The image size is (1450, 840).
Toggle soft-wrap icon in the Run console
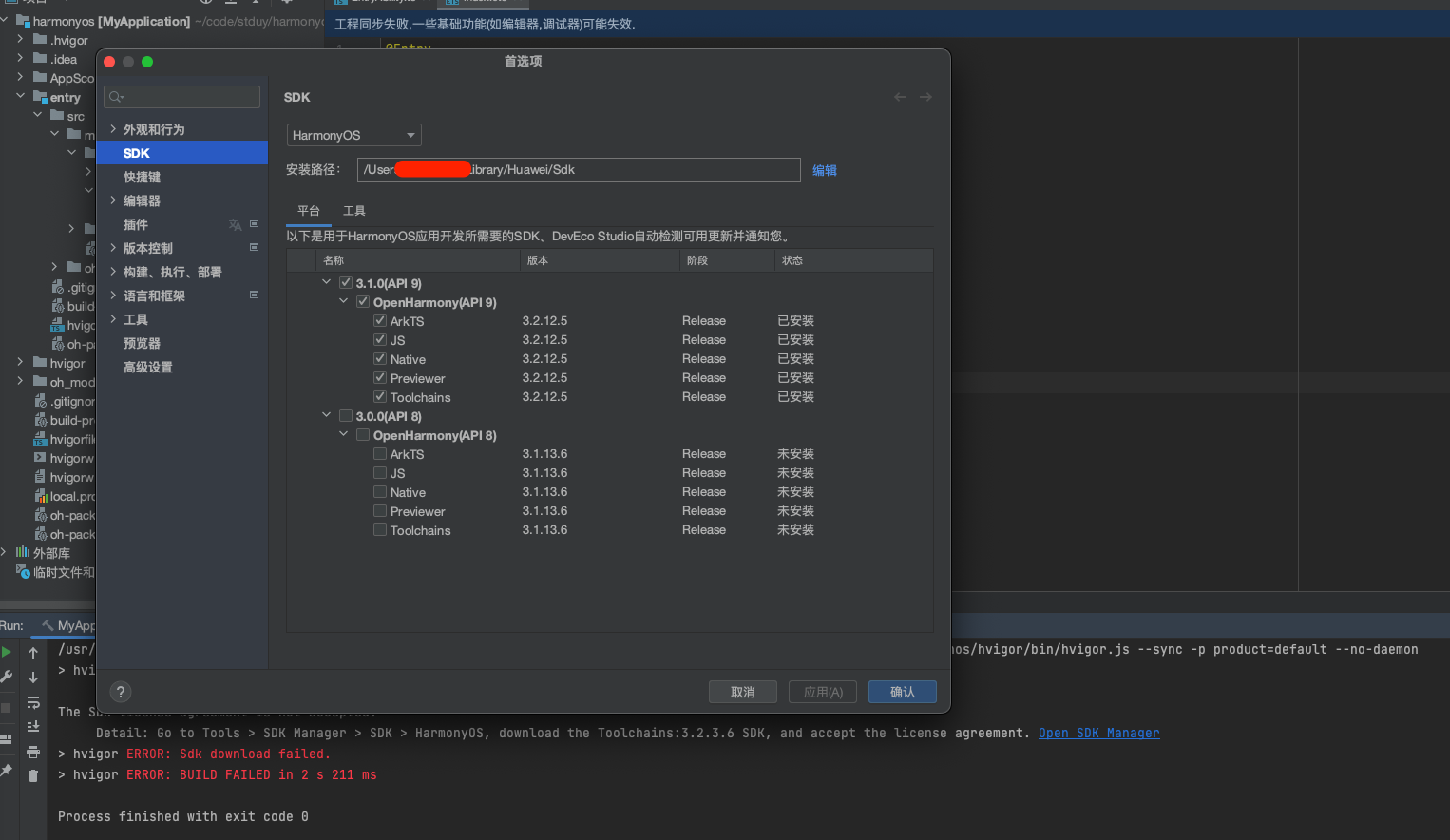point(33,702)
